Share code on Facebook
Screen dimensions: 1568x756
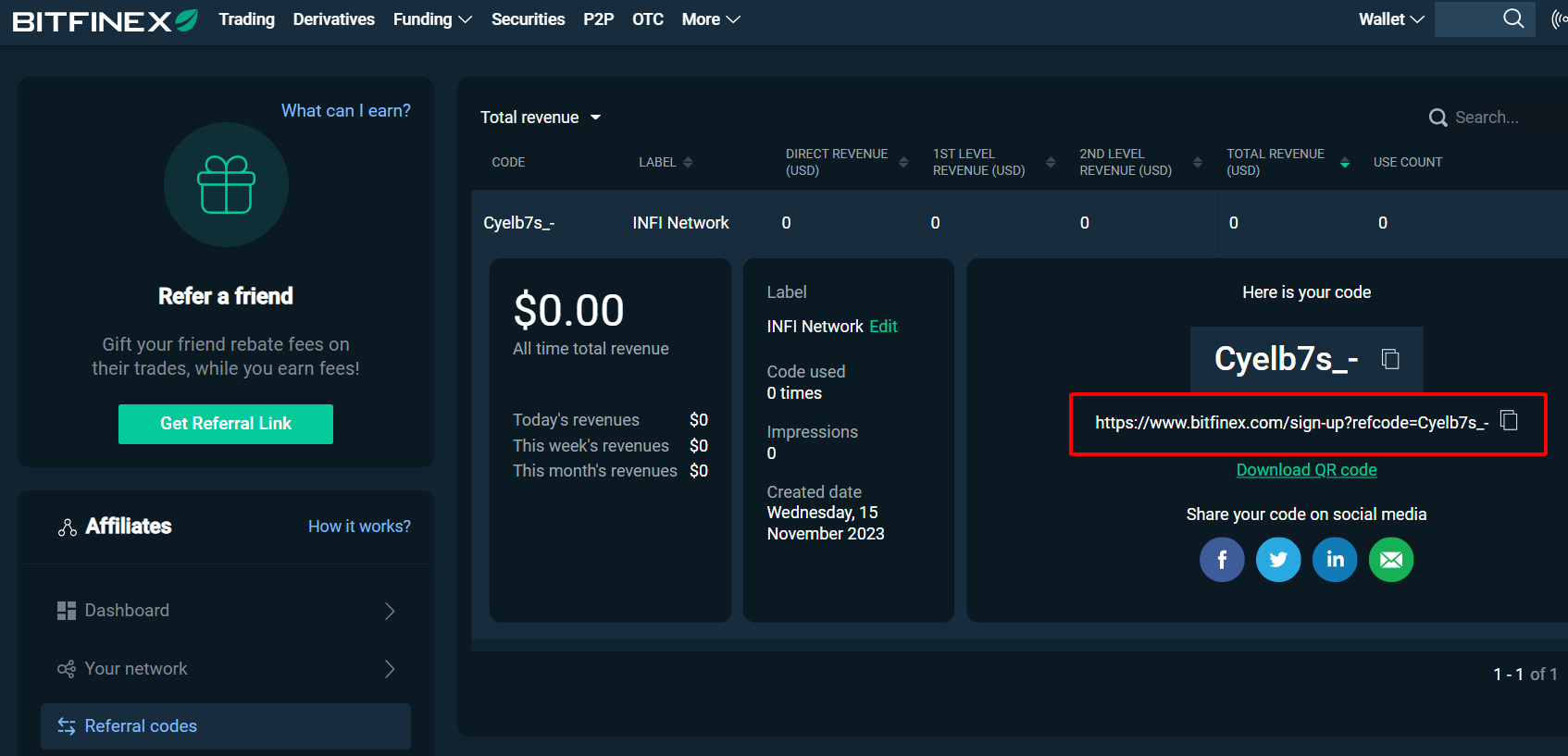pyautogui.click(x=1222, y=560)
